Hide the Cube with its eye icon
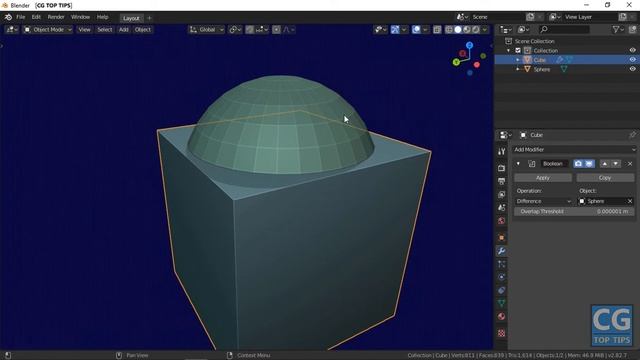The height and width of the screenshot is (360, 640). [x=632, y=60]
